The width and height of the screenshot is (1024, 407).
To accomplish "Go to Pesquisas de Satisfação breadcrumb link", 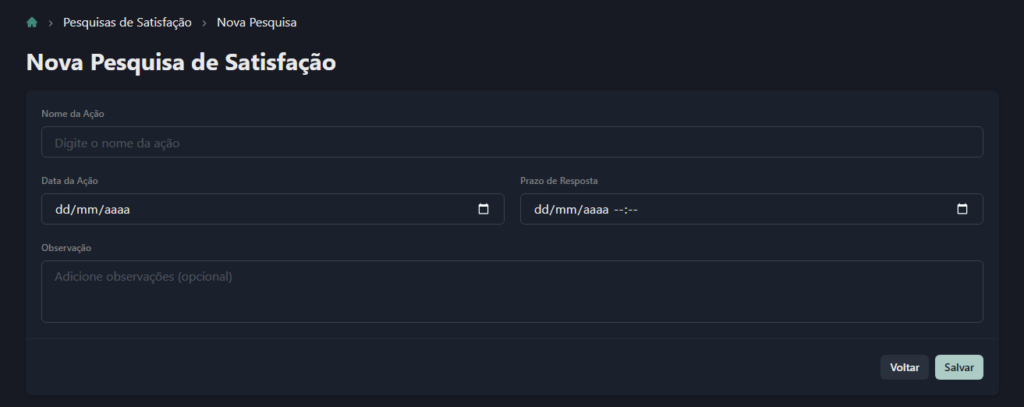I will [x=127, y=22].
